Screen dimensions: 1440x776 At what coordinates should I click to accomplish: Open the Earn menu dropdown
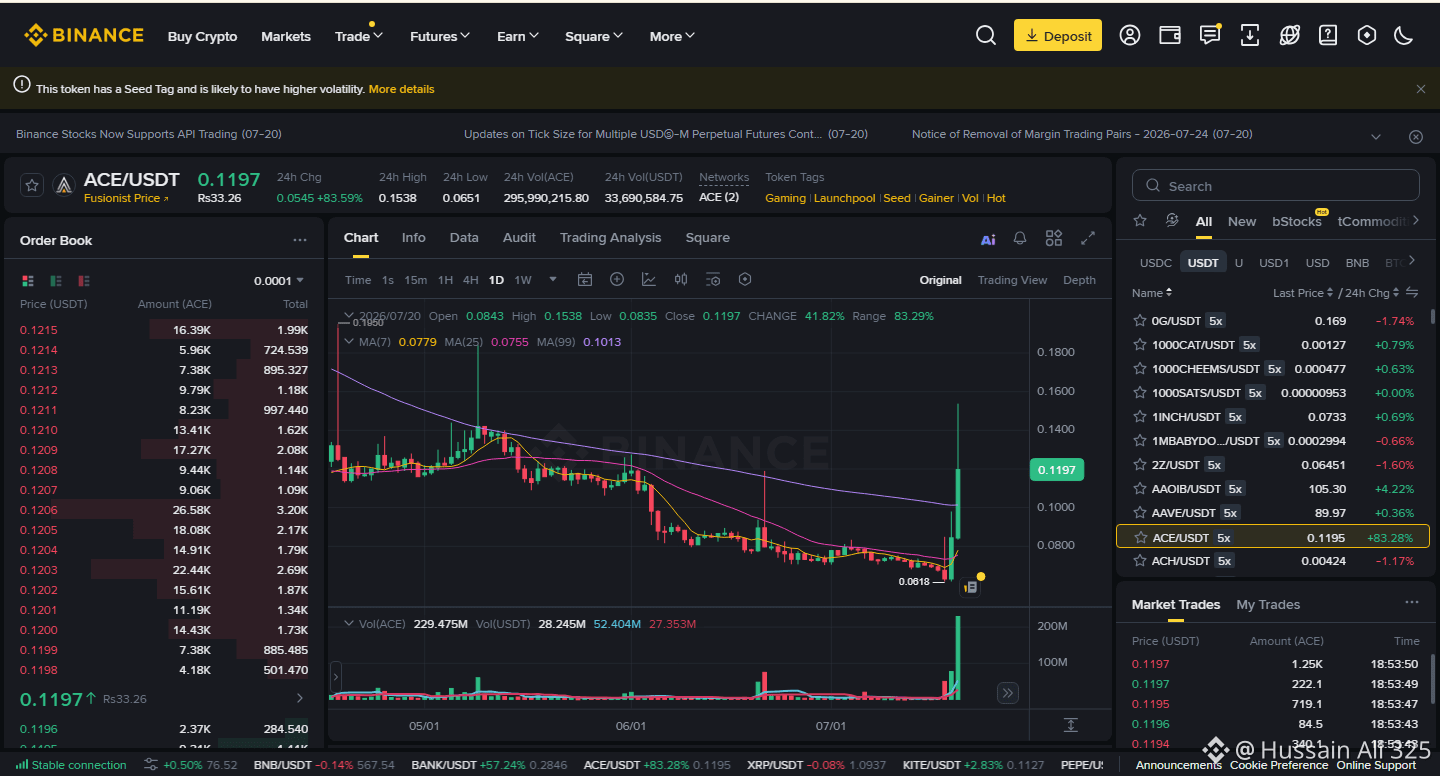518,36
